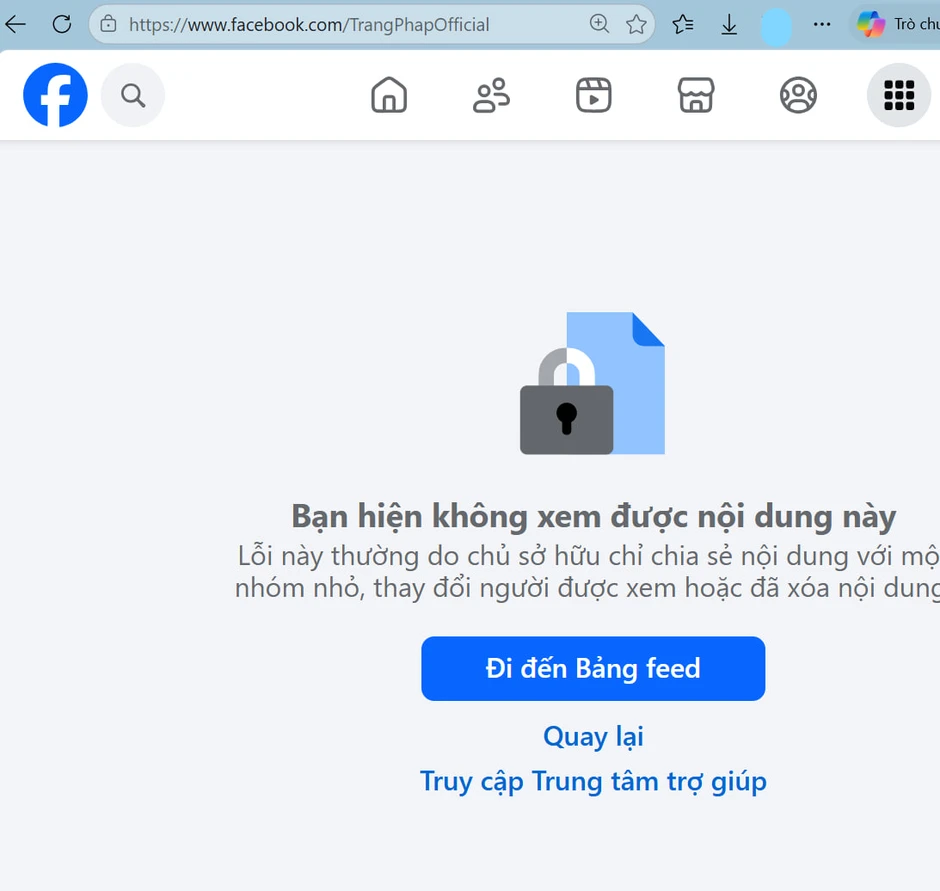Open the browser settings via three-dots menu

[822, 24]
